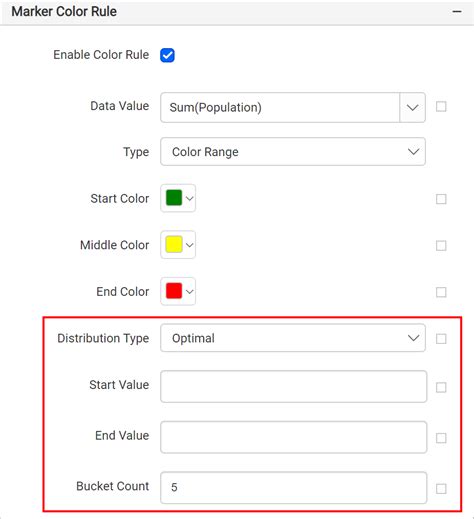Open the Distribution Type Optimal dropdown
The height and width of the screenshot is (519, 474).
[x=293, y=338]
